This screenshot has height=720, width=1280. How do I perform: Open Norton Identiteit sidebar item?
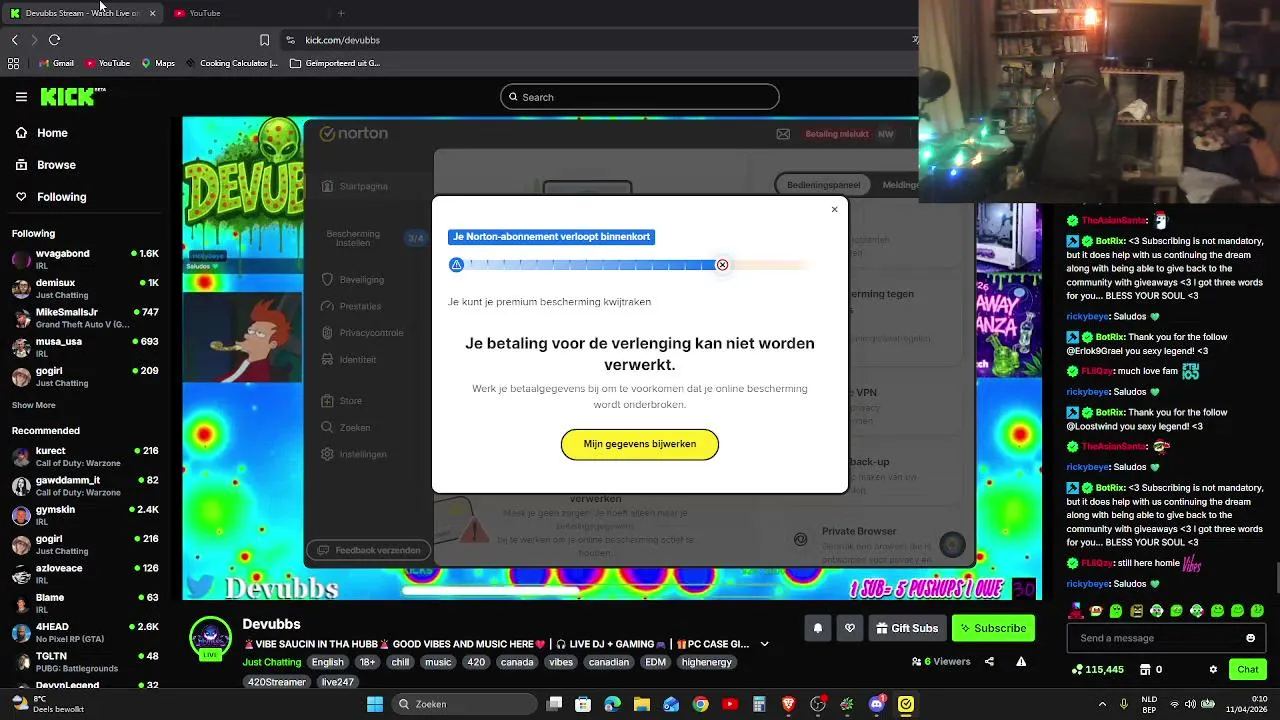click(x=349, y=360)
